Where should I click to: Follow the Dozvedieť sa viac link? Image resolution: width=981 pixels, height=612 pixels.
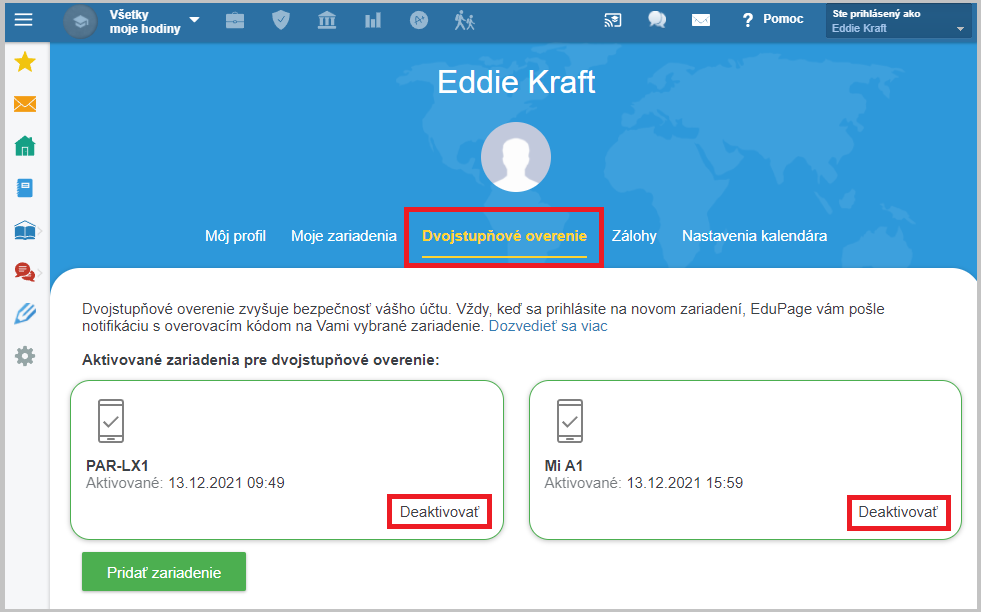(x=547, y=326)
